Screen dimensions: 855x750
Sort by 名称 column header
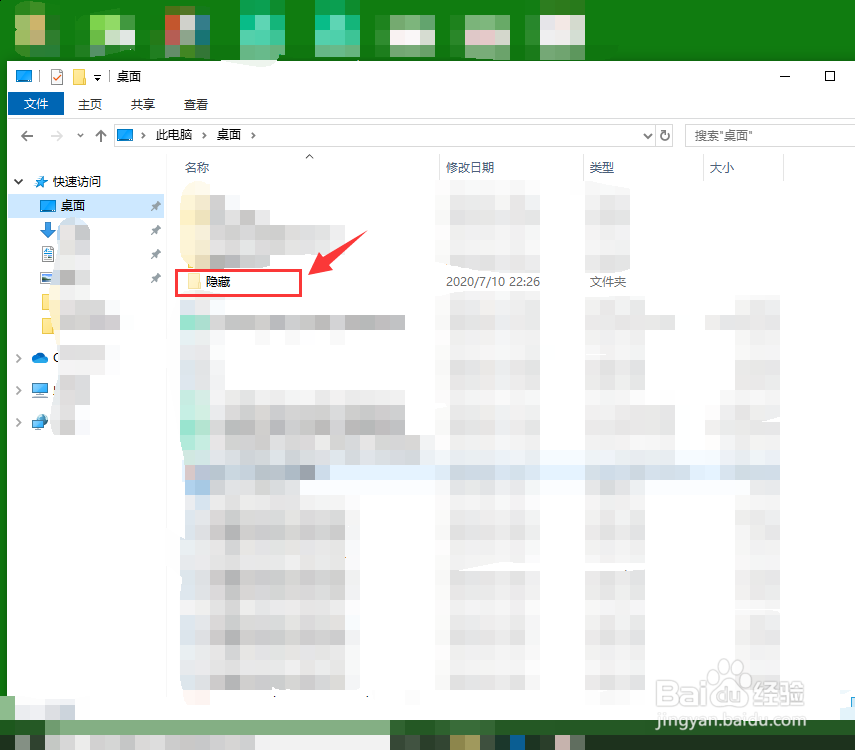197,167
